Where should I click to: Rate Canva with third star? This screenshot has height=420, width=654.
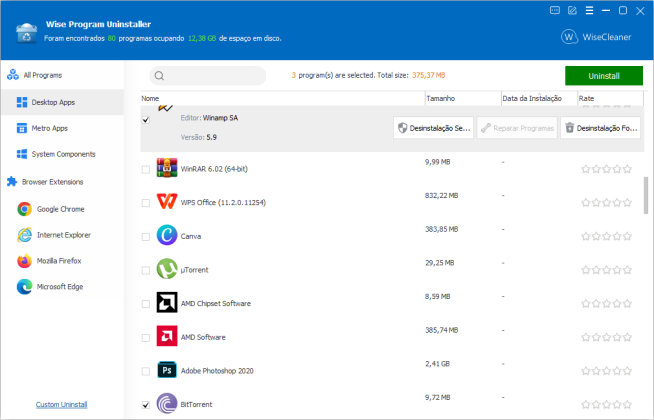[x=606, y=236]
